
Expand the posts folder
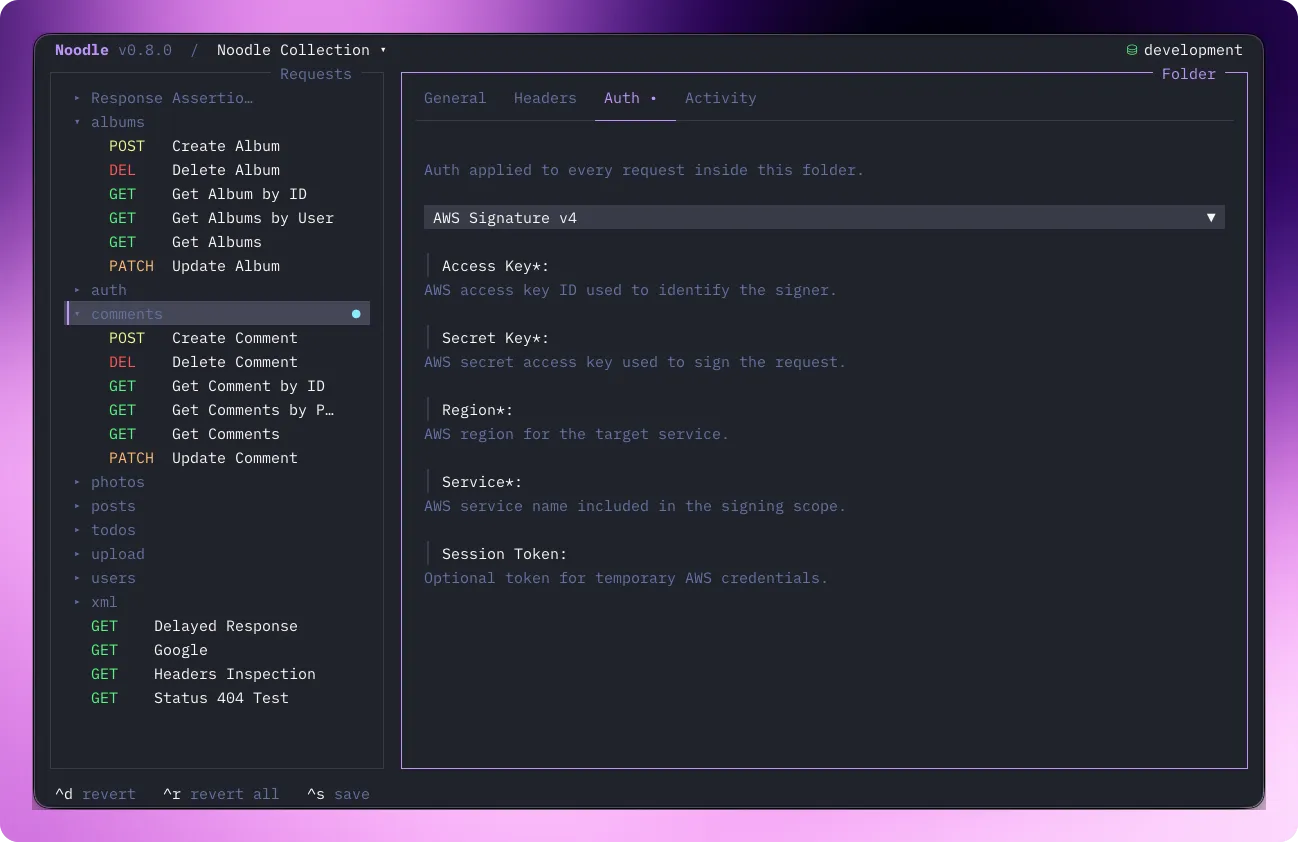click(x=77, y=506)
